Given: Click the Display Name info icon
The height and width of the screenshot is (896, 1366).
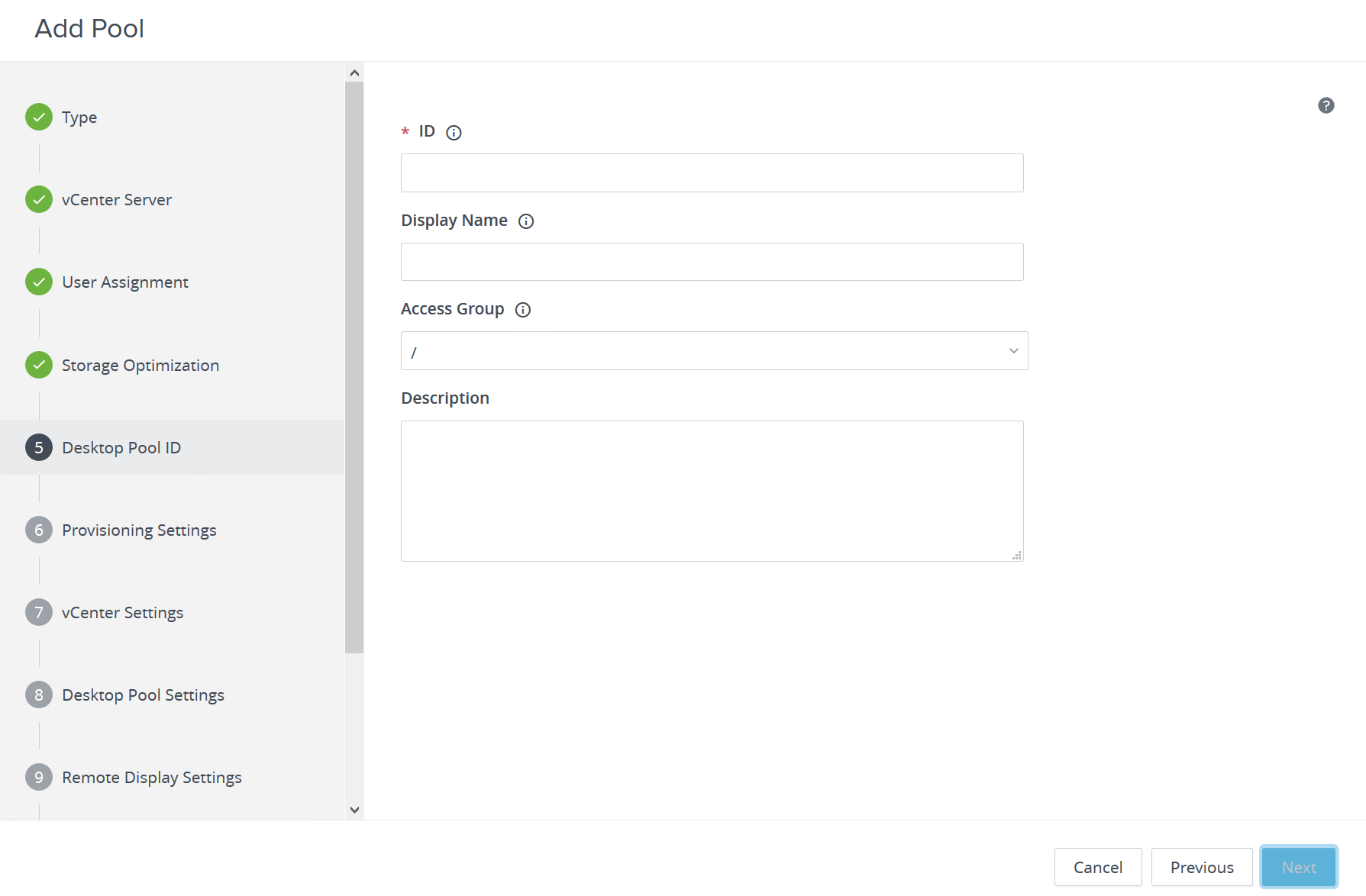Looking at the screenshot, I should coord(525,221).
